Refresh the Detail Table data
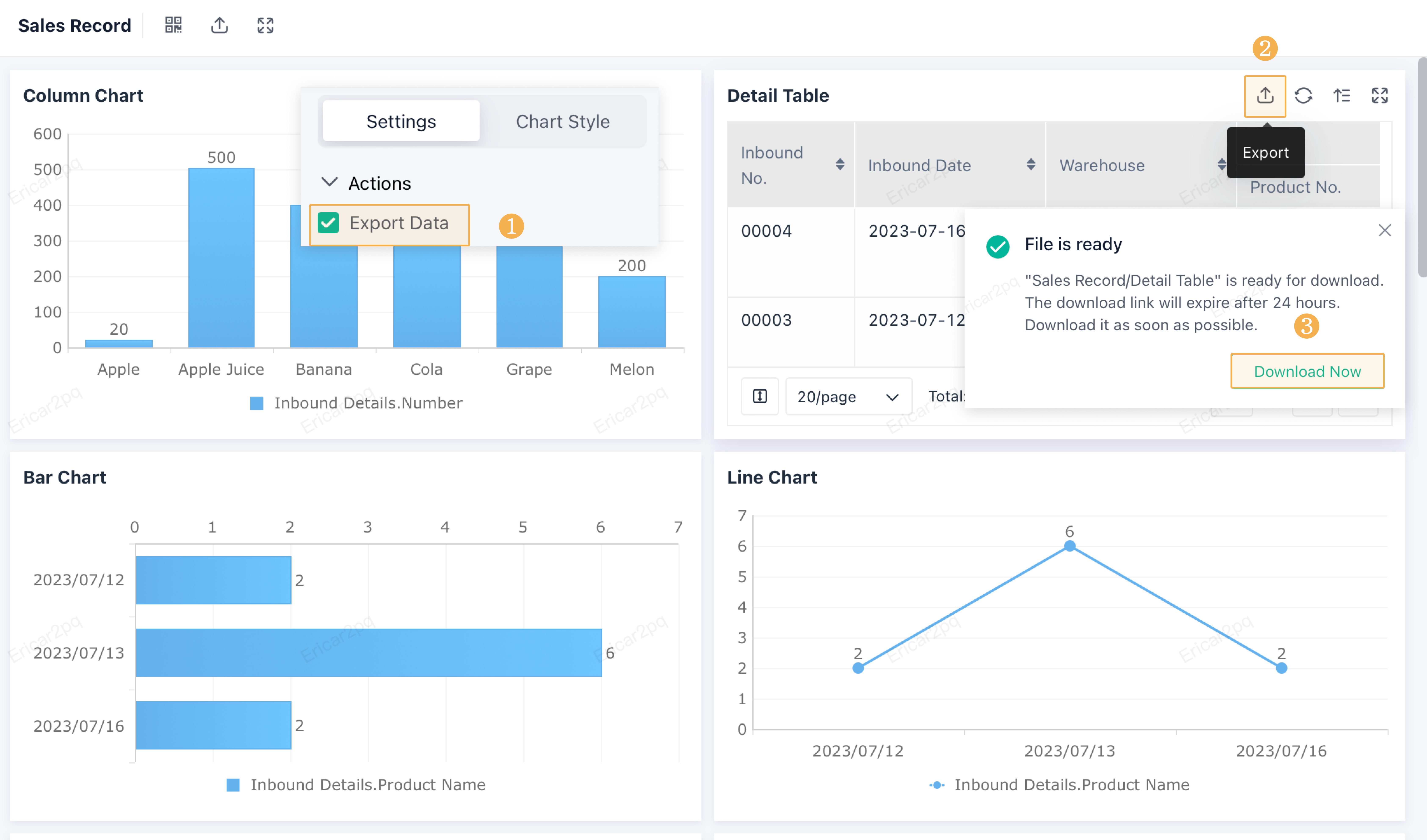The width and height of the screenshot is (1427, 840). click(x=1304, y=96)
